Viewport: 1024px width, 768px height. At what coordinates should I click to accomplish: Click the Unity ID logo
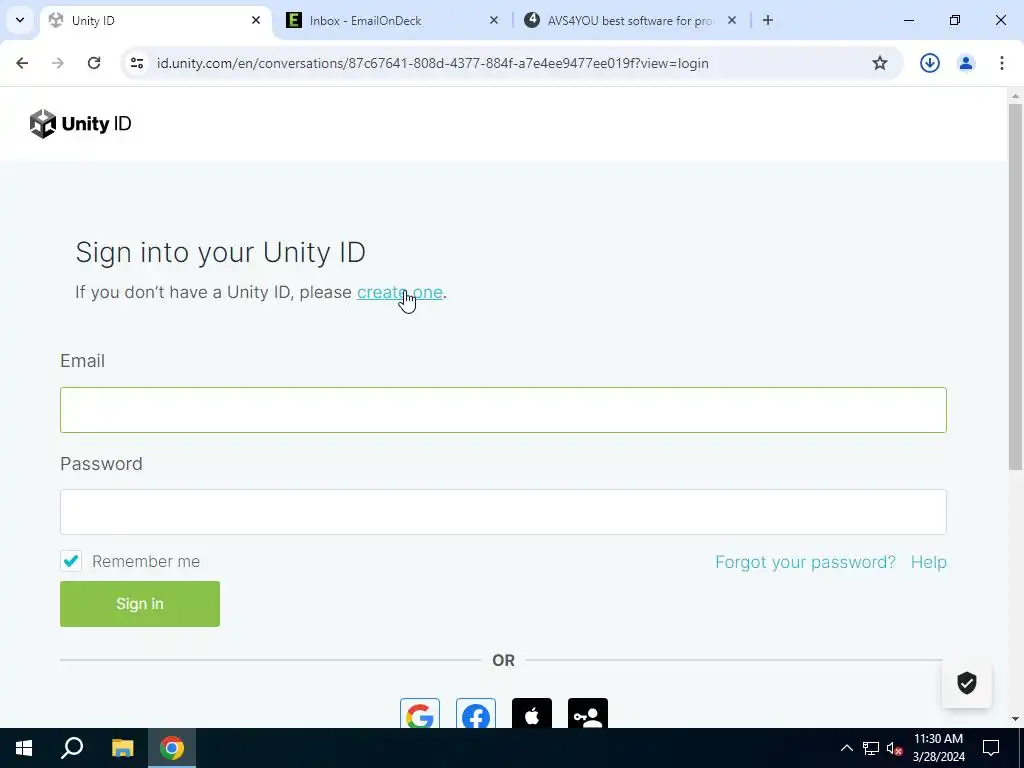[x=80, y=123]
